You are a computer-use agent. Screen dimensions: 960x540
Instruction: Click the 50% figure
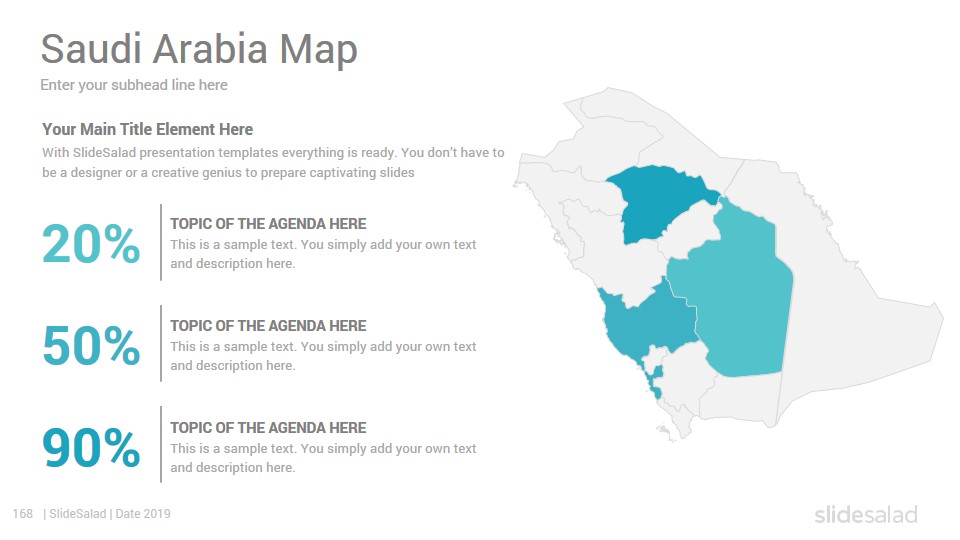pyautogui.click(x=91, y=345)
